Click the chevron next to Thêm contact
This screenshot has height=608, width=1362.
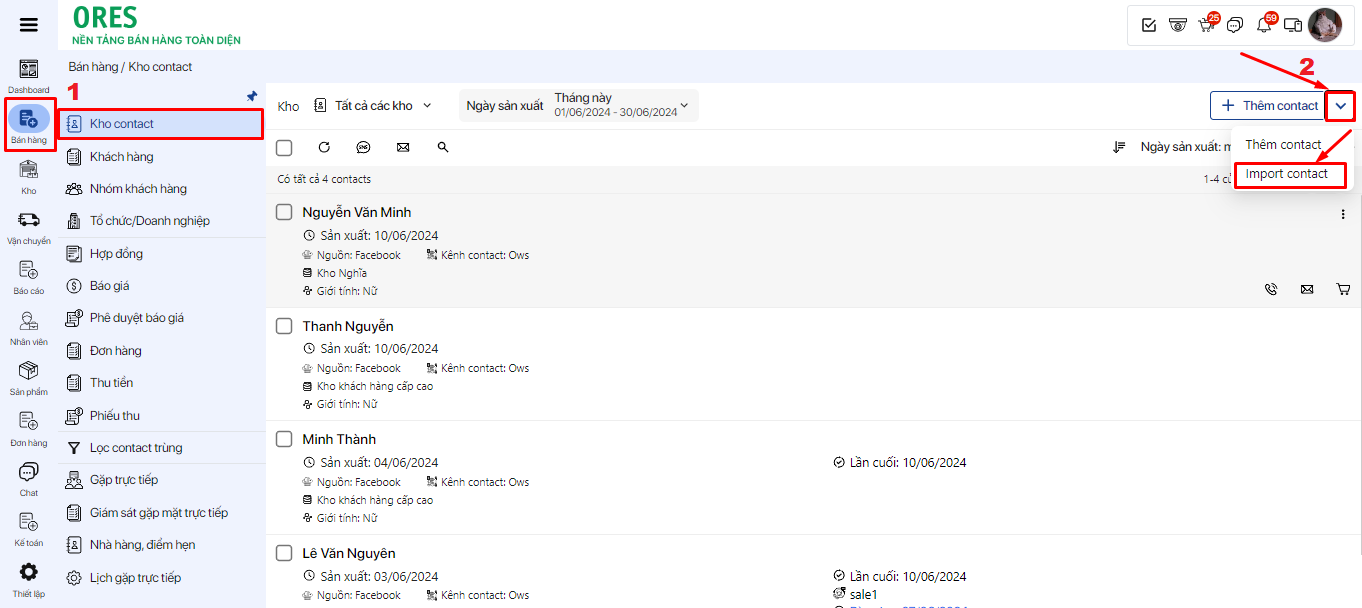[x=1342, y=105]
